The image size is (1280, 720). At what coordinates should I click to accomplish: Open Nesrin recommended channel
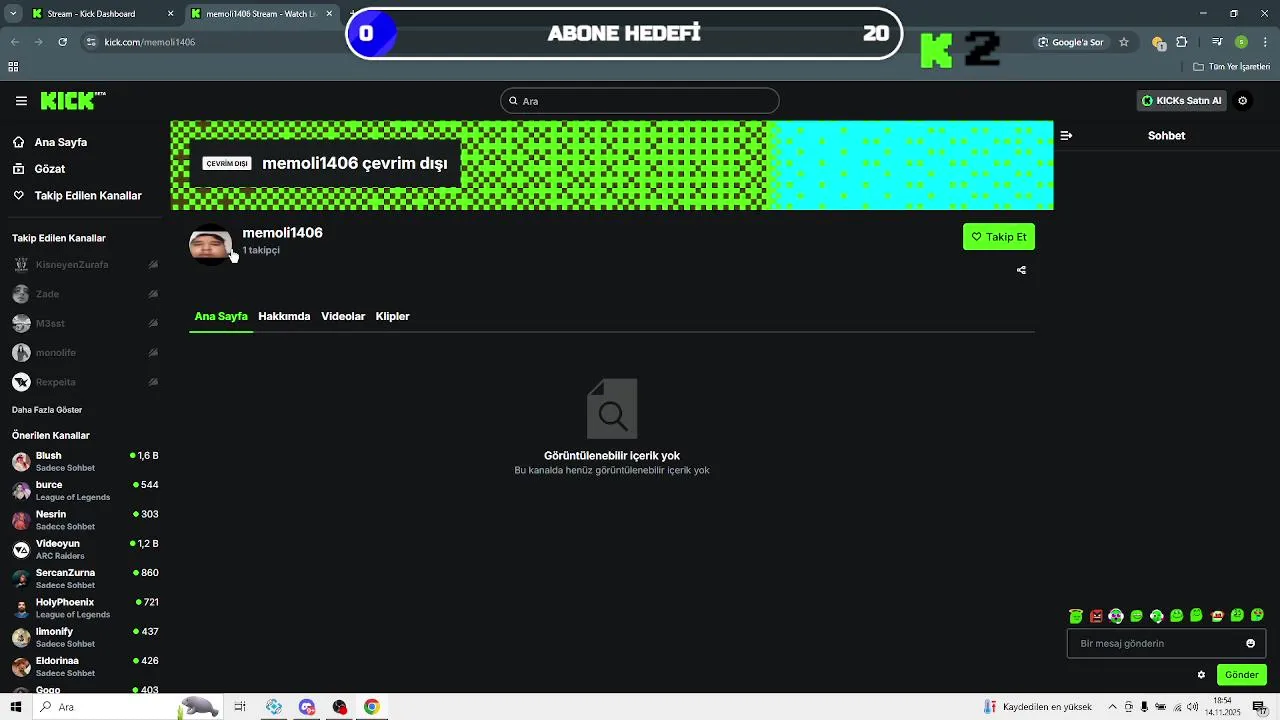coord(85,520)
